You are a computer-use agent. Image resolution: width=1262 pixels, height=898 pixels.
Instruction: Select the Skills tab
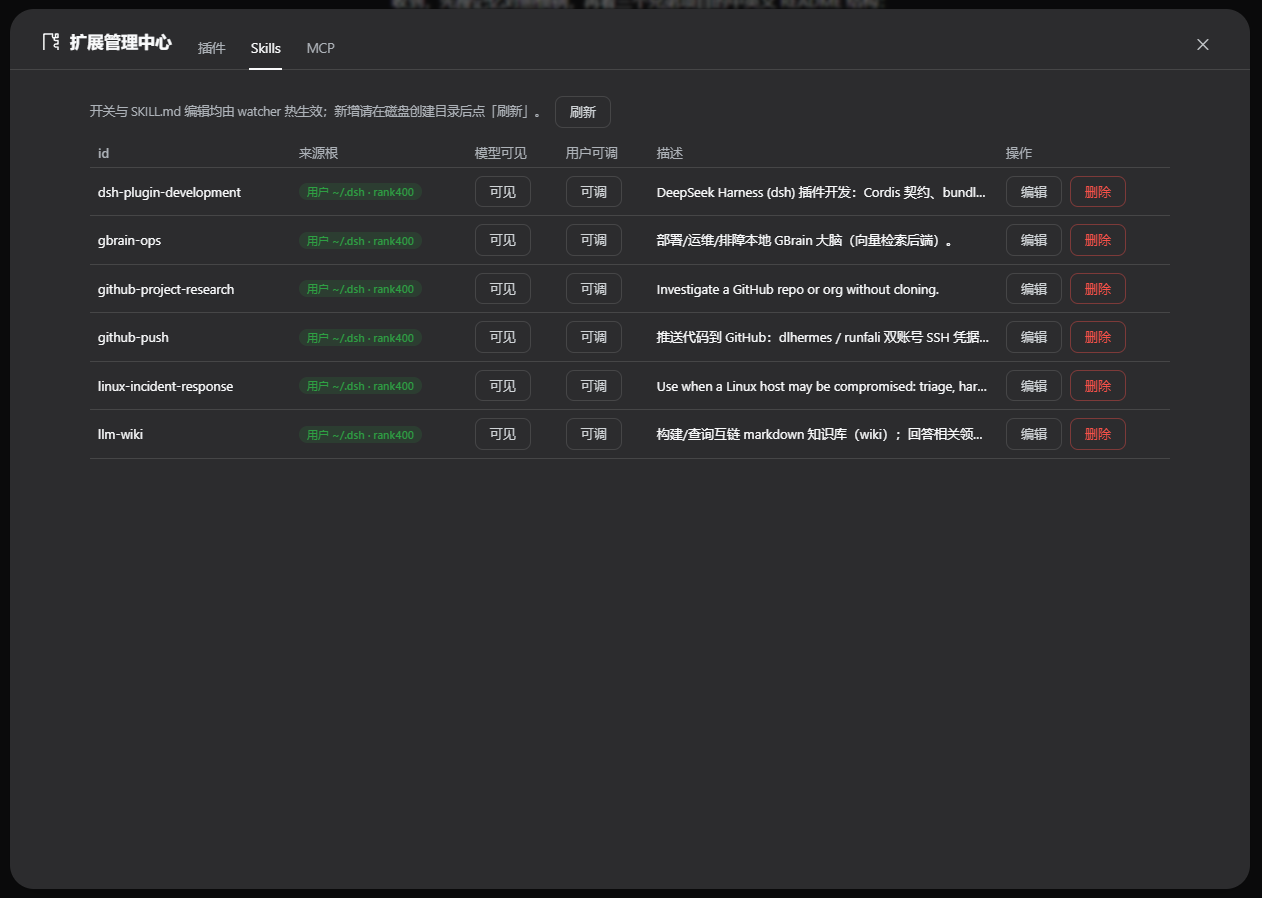click(x=266, y=48)
